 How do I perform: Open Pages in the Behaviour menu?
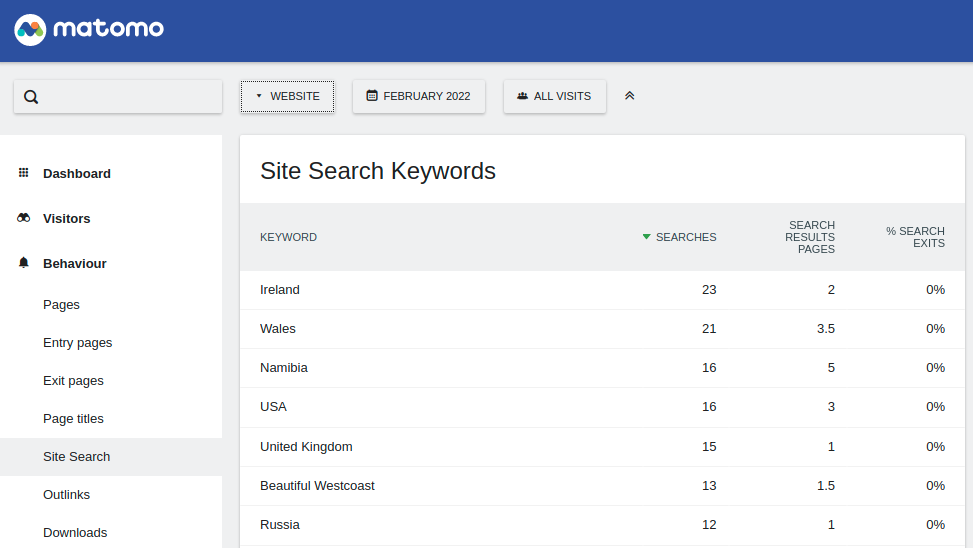coord(61,304)
